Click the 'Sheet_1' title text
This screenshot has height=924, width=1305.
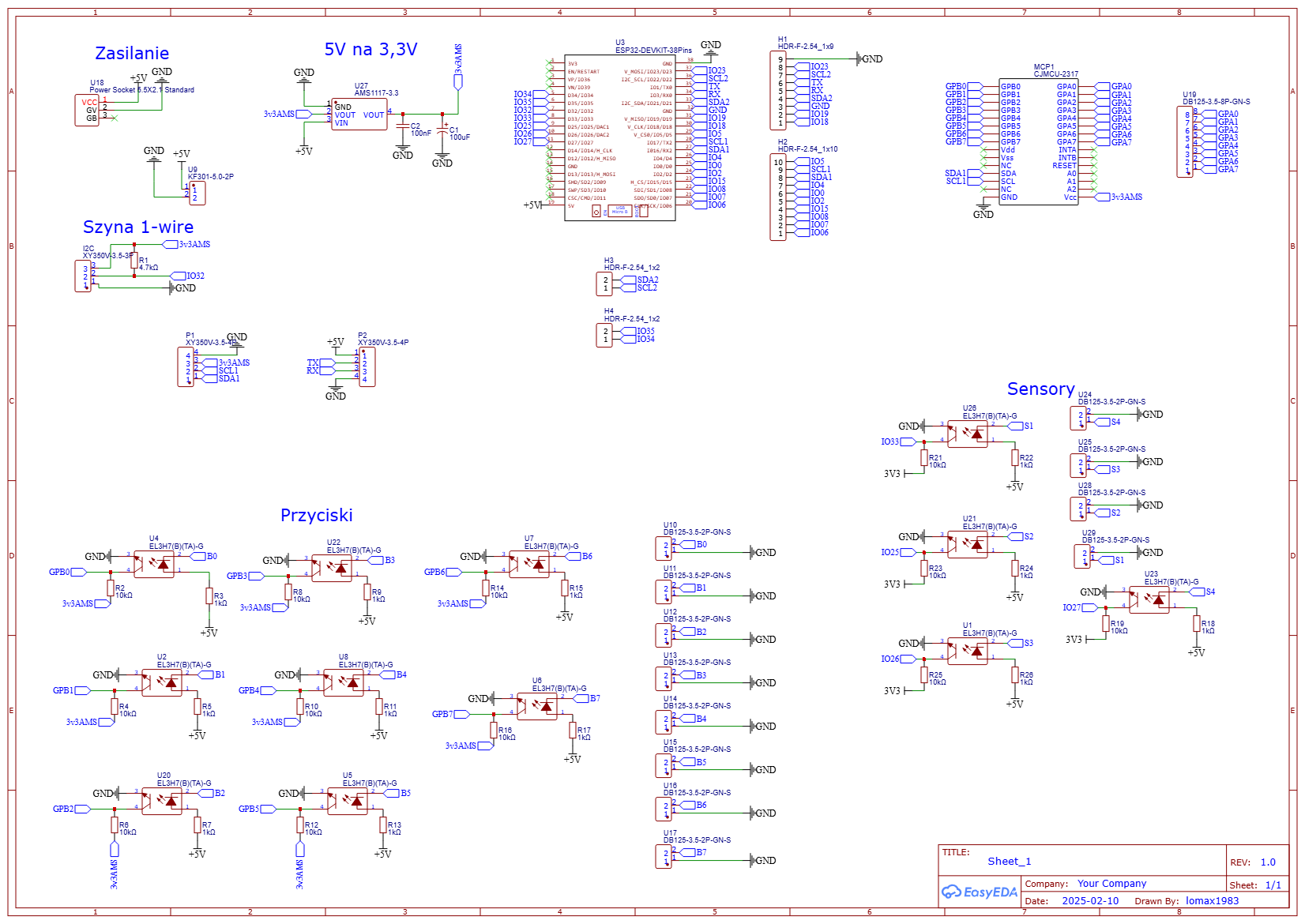(1010, 862)
